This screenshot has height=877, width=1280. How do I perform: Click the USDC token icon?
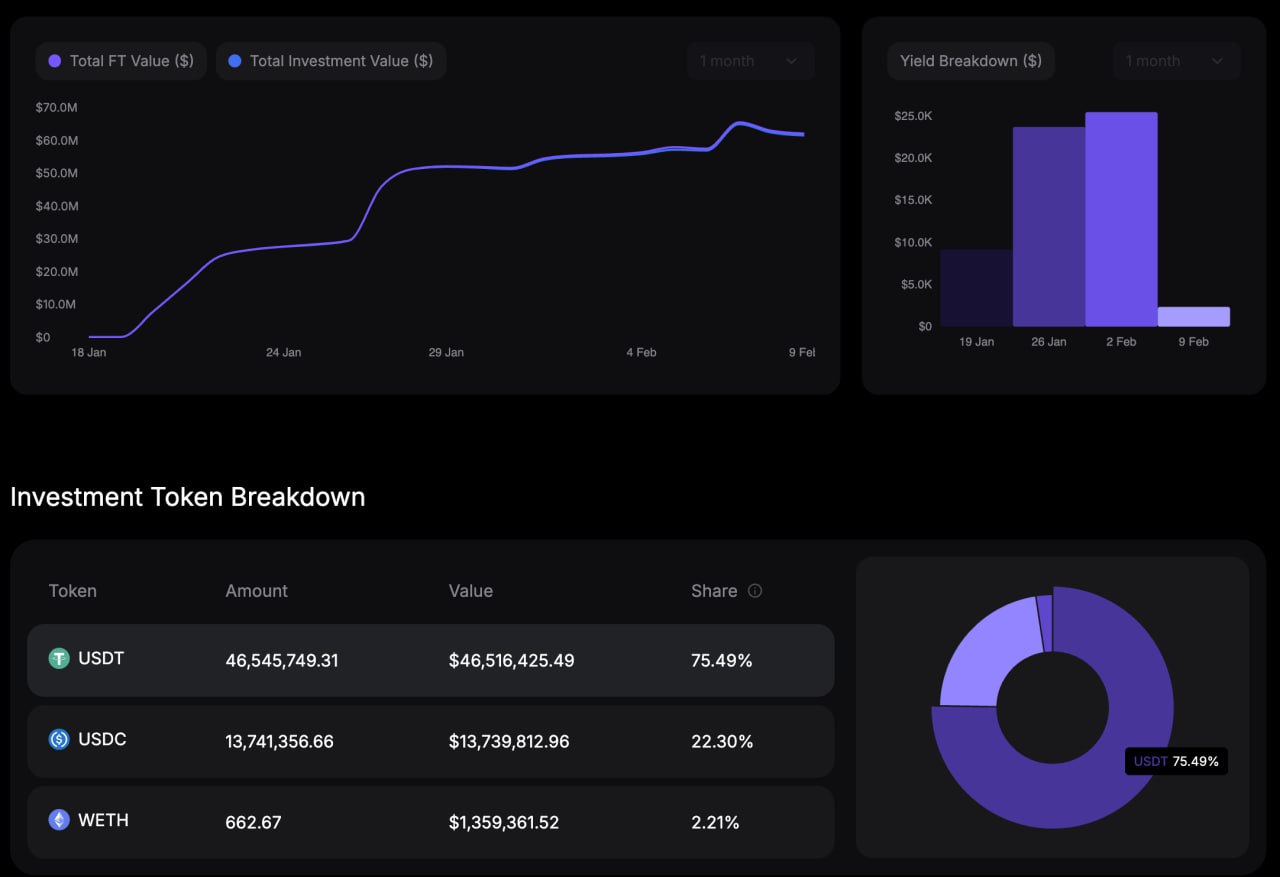[59, 739]
